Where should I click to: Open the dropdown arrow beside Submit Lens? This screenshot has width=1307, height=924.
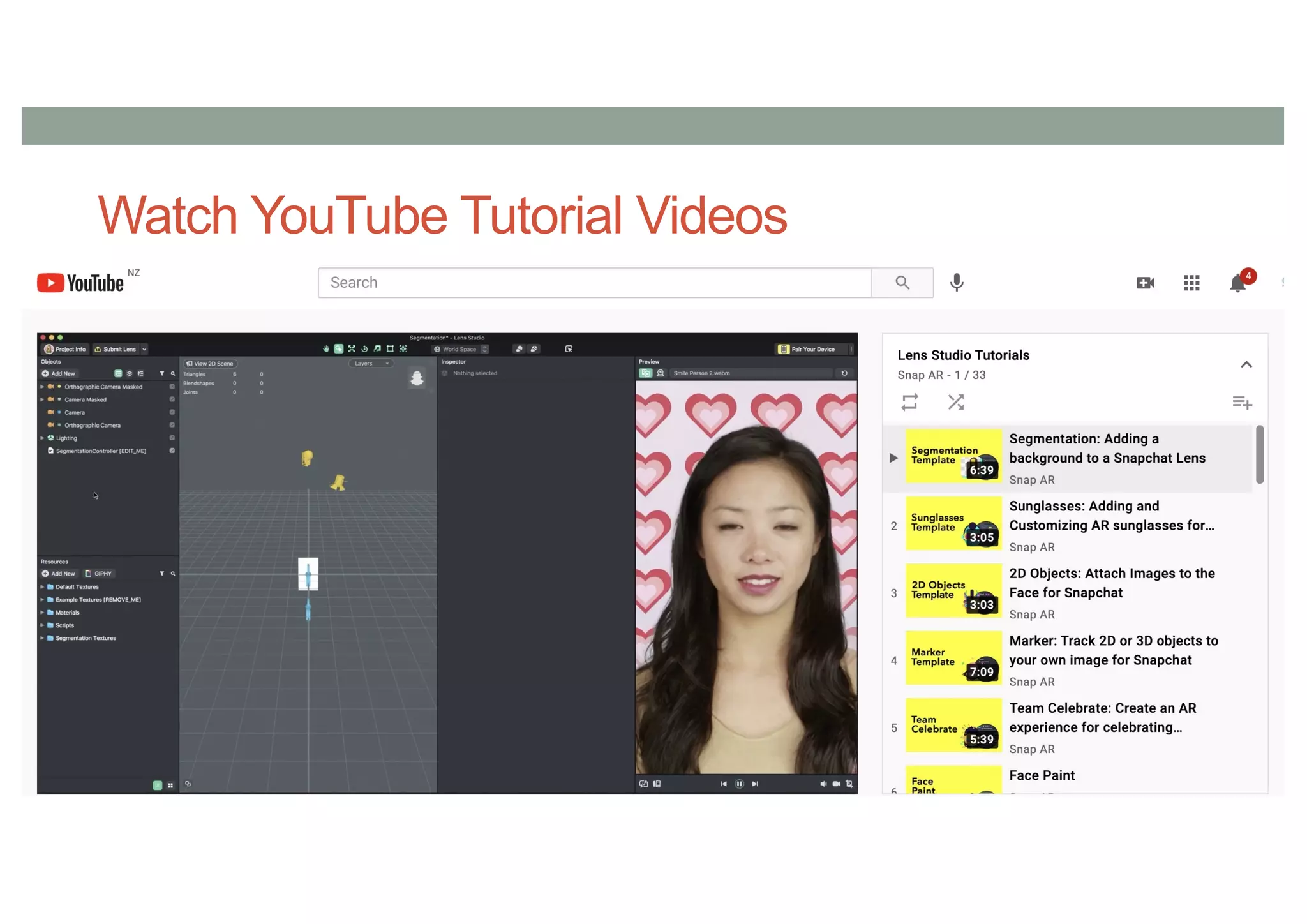pyautogui.click(x=144, y=349)
